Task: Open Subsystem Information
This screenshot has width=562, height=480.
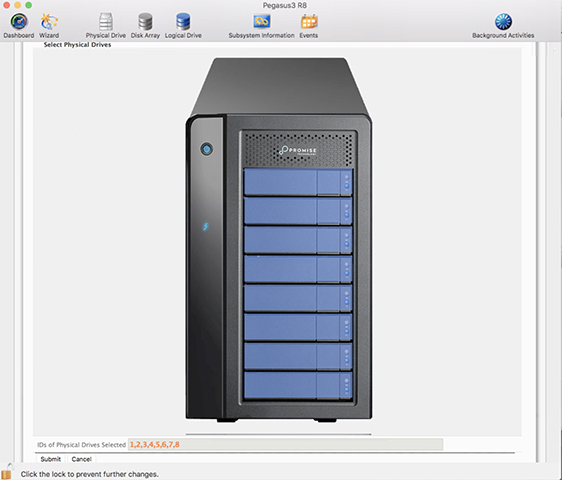Action: pyautogui.click(x=261, y=26)
